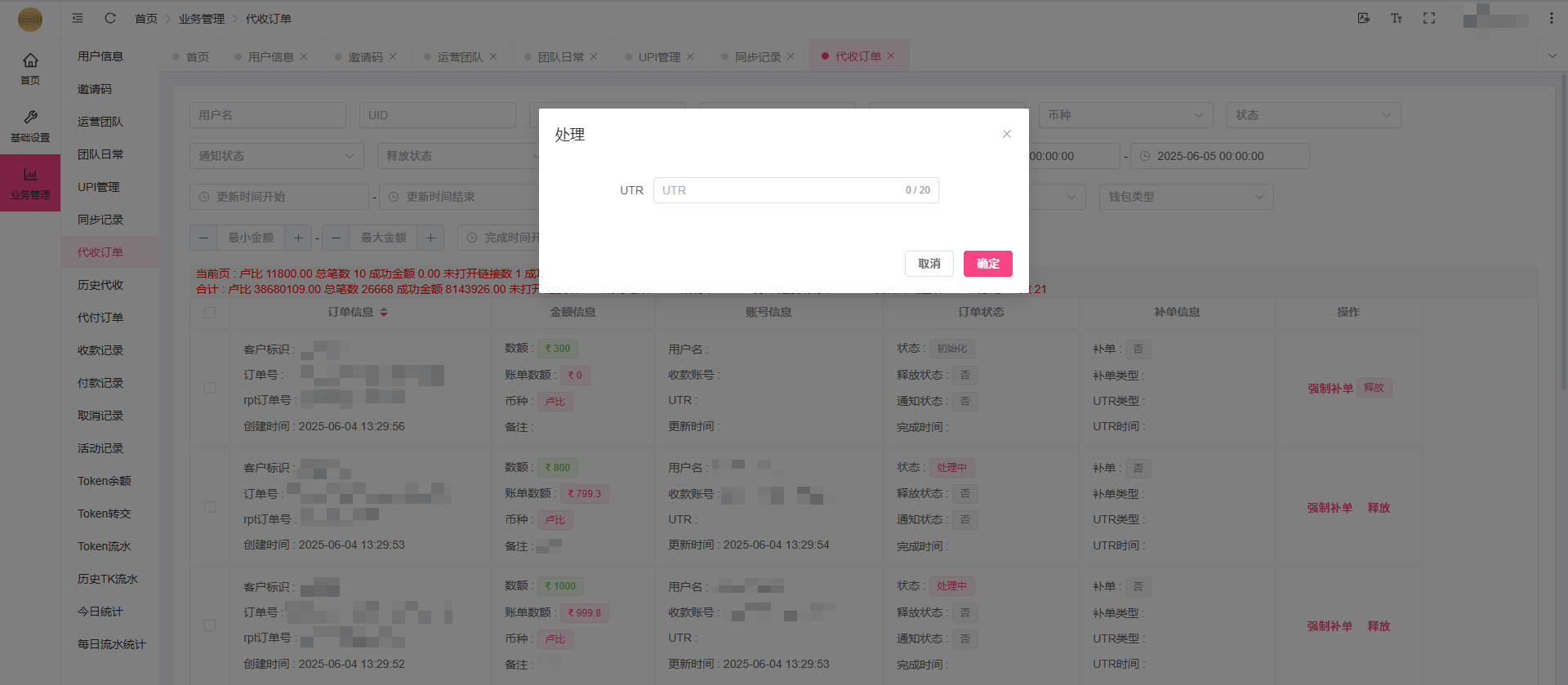
Task: Open the 通知状态 dropdown
Action: [x=276, y=156]
